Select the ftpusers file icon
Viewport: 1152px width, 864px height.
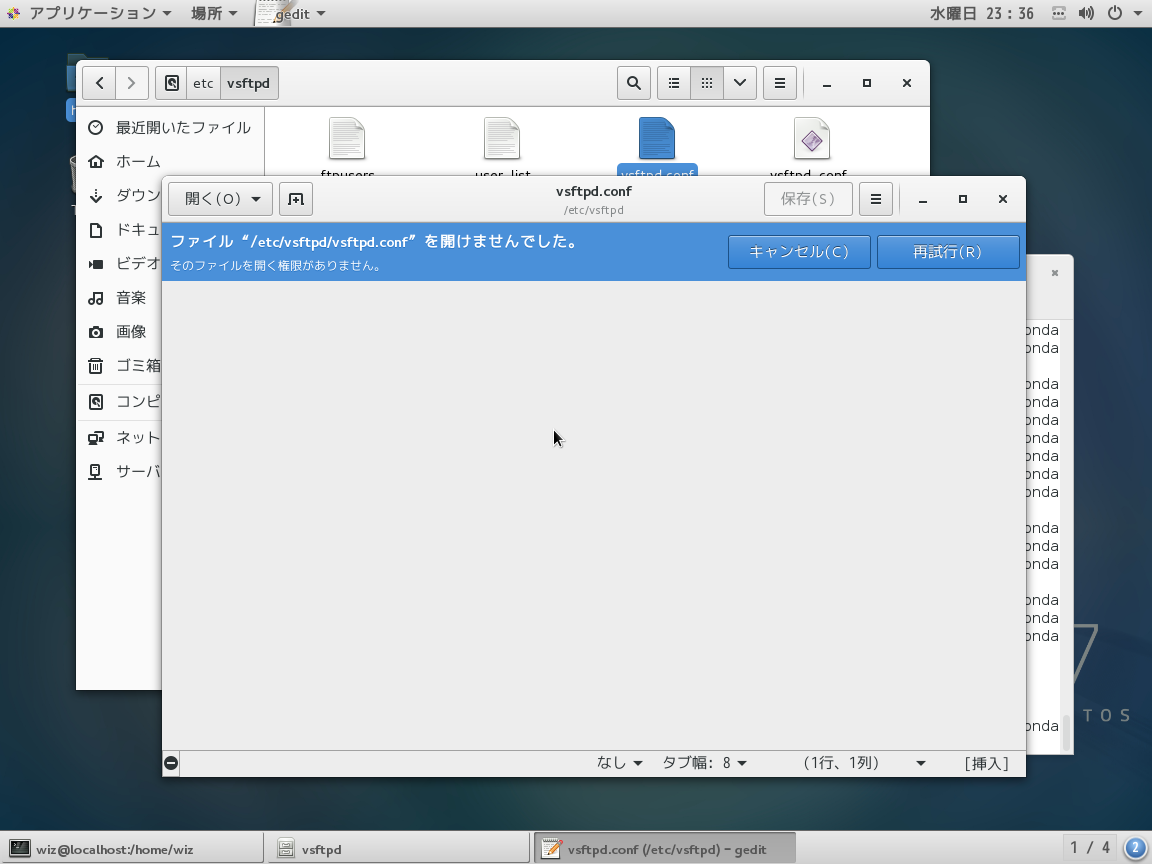[347, 138]
